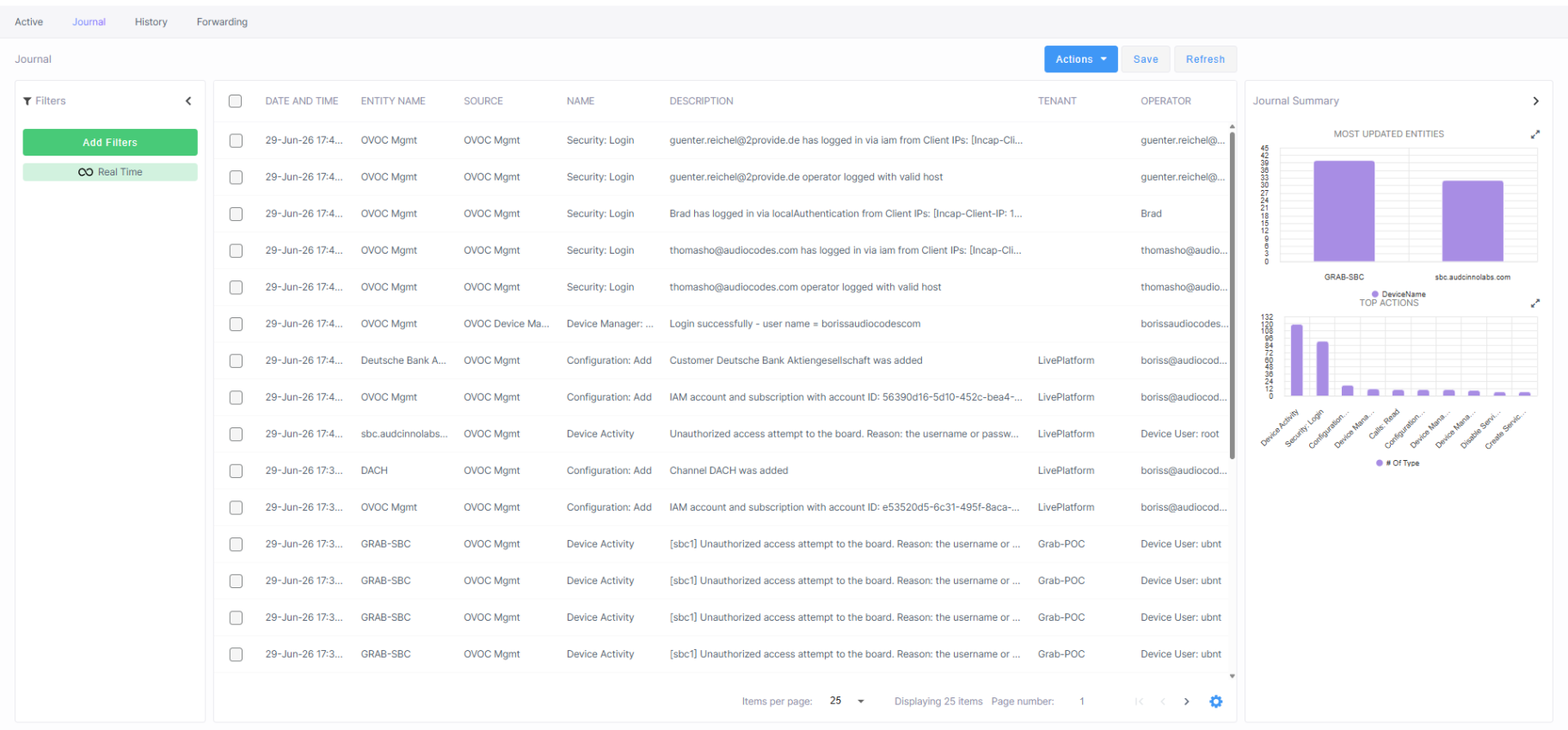Image resolution: width=1568 pixels, height=730 pixels.
Task: Check the guenter.reichel logged in via iam row
Action: 236,140
